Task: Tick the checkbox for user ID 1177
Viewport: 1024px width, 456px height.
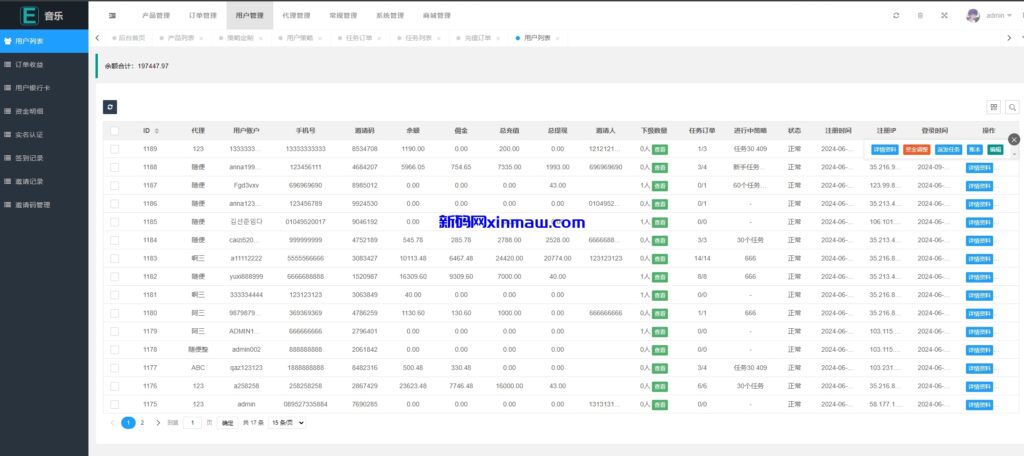Action: point(114,368)
